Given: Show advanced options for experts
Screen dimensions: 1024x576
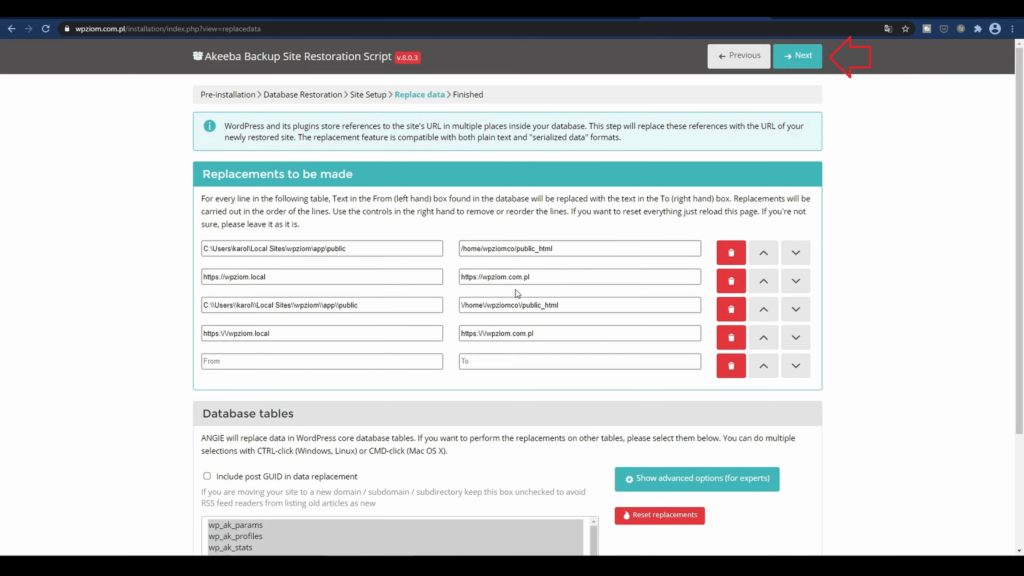Looking at the screenshot, I should point(696,479).
